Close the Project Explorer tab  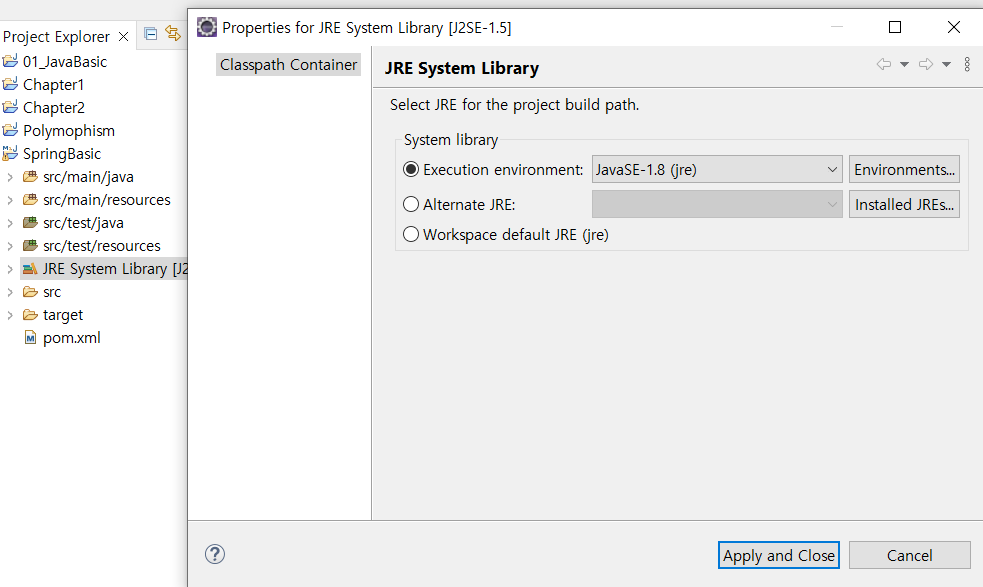pos(124,36)
